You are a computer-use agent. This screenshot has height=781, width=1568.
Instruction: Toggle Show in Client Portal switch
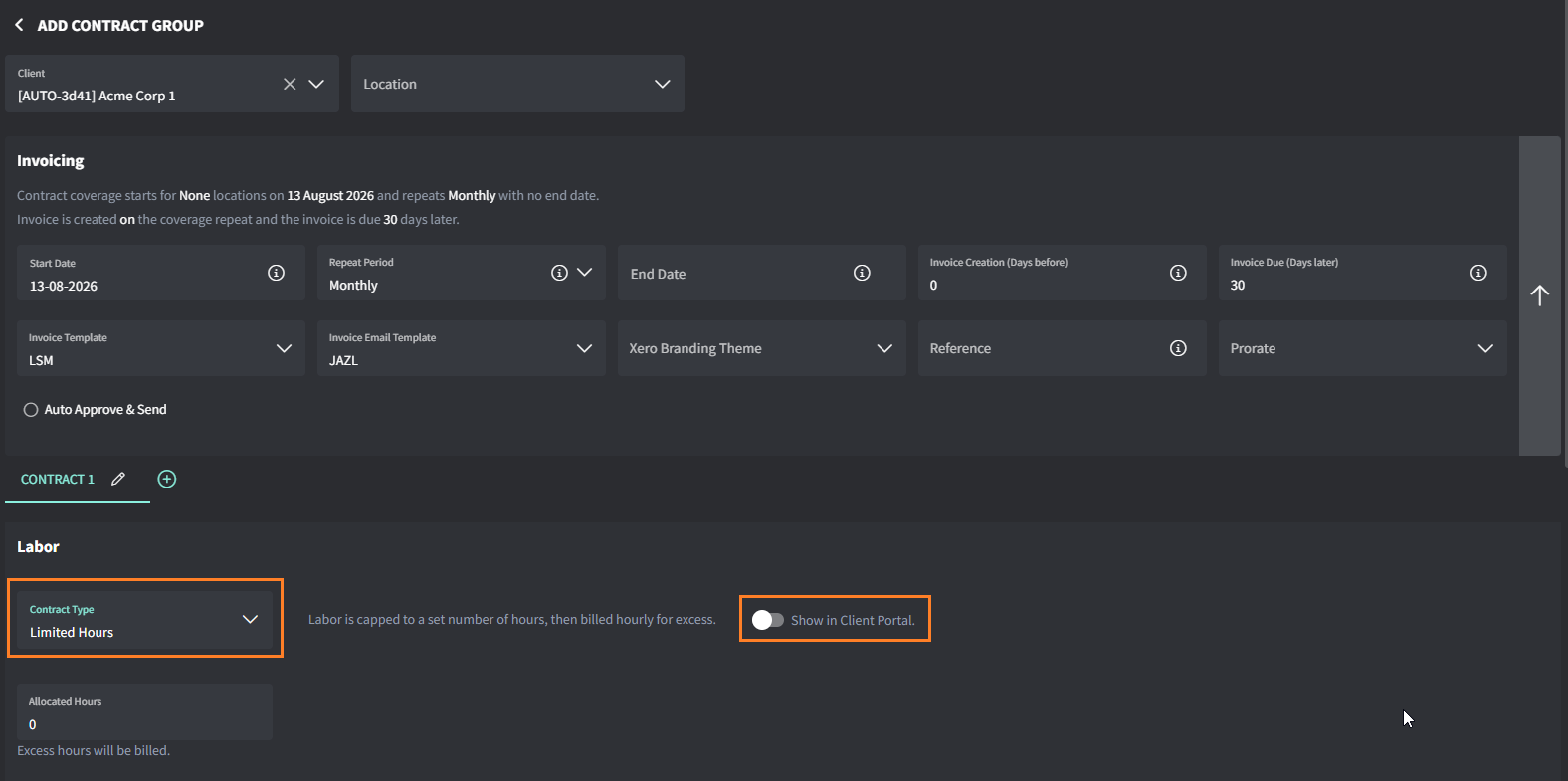[x=767, y=620]
